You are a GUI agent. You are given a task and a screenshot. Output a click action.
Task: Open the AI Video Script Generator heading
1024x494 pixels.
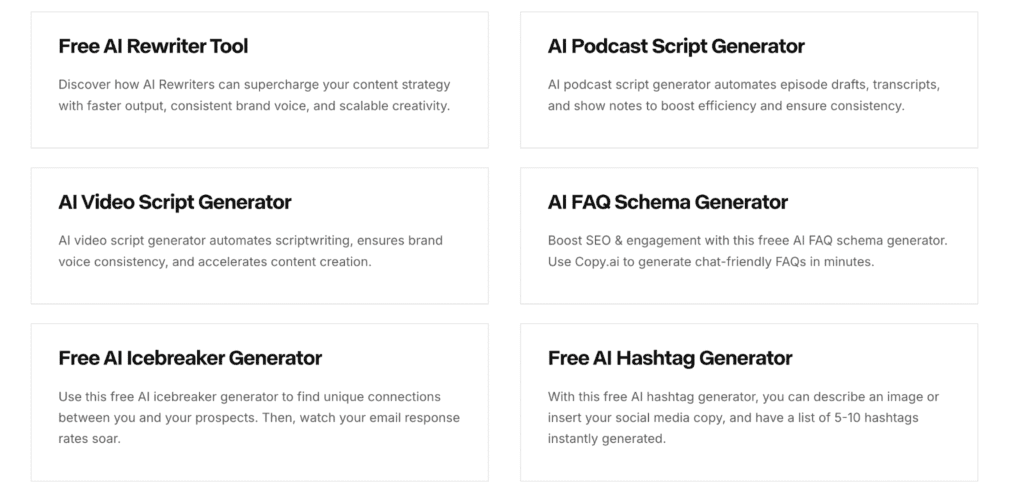[175, 202]
